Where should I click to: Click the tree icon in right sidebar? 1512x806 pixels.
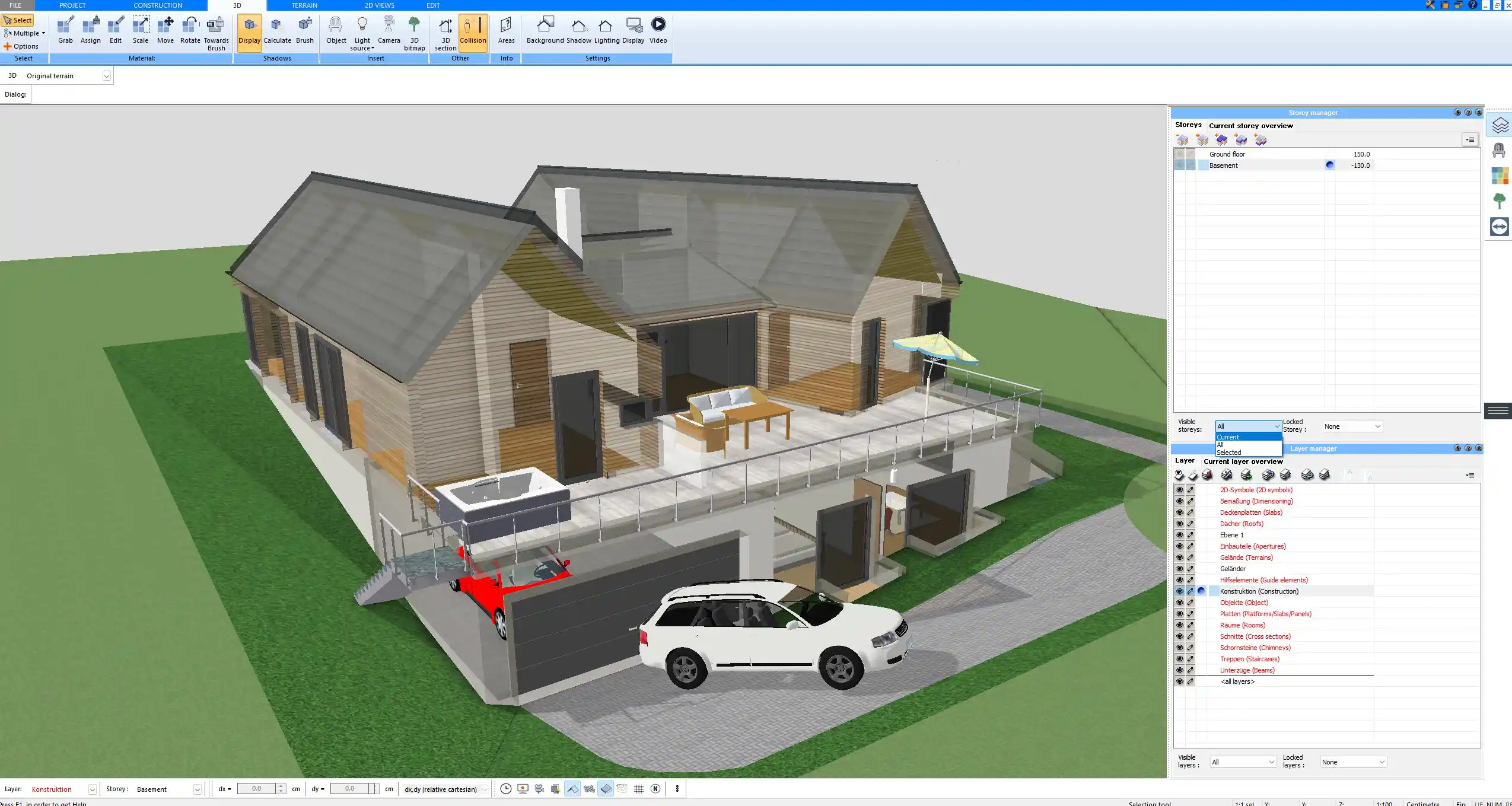pyautogui.click(x=1499, y=201)
